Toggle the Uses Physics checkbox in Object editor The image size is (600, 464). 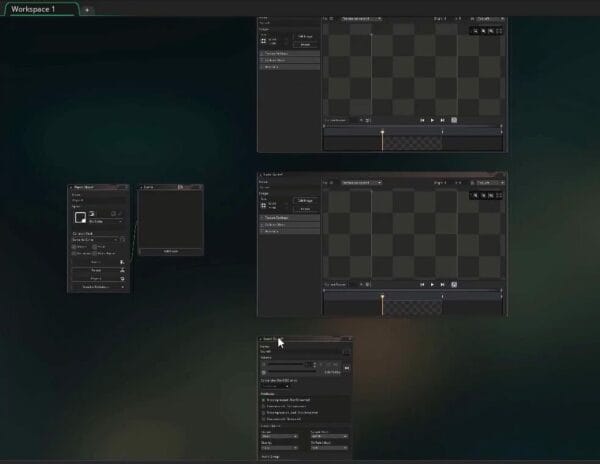coord(95,253)
